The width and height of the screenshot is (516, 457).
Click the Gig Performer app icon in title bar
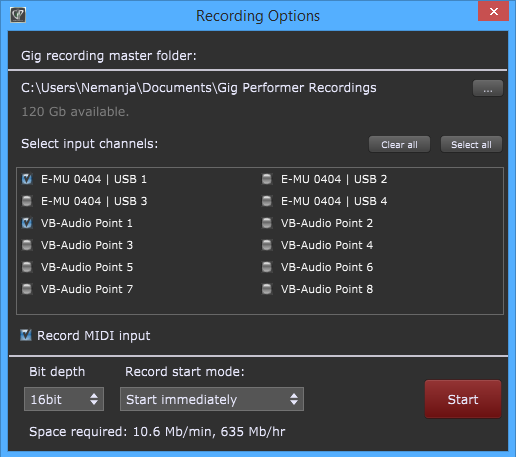tap(18, 15)
